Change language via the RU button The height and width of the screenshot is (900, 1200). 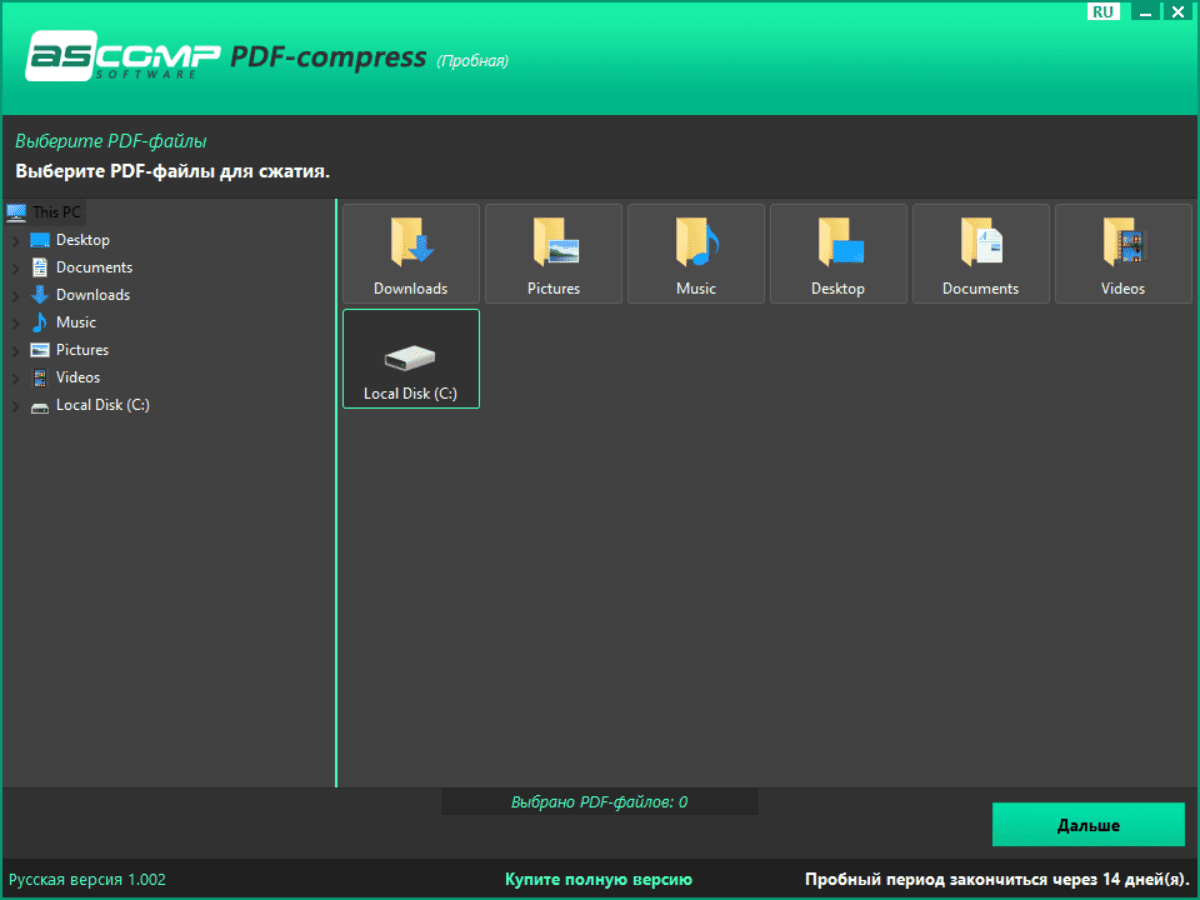pos(1102,11)
